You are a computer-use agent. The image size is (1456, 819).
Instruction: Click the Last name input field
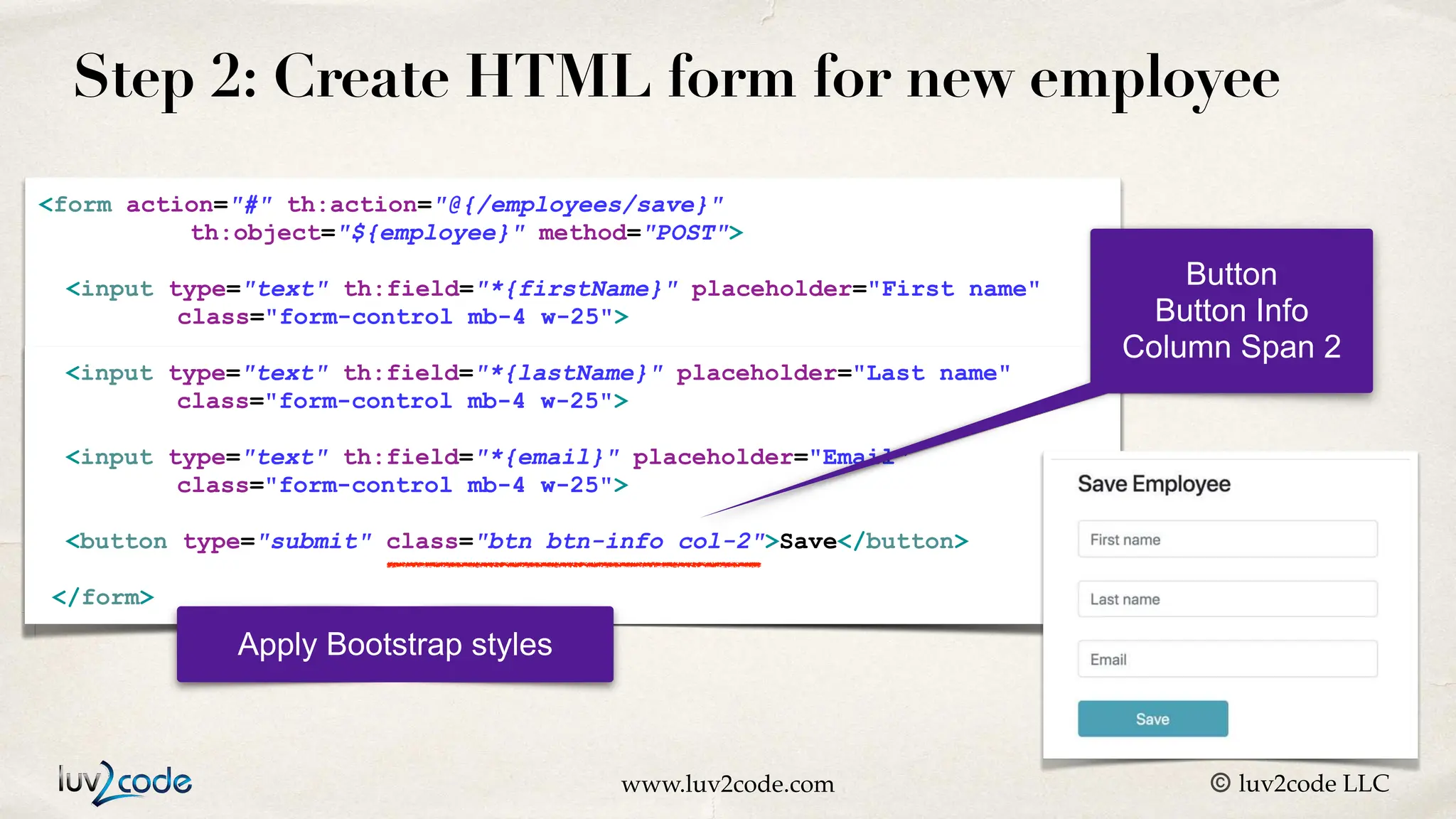click(1227, 599)
